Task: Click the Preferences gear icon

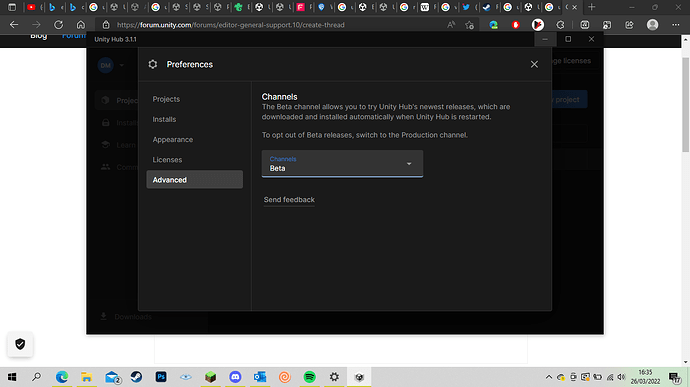Action: coord(153,64)
